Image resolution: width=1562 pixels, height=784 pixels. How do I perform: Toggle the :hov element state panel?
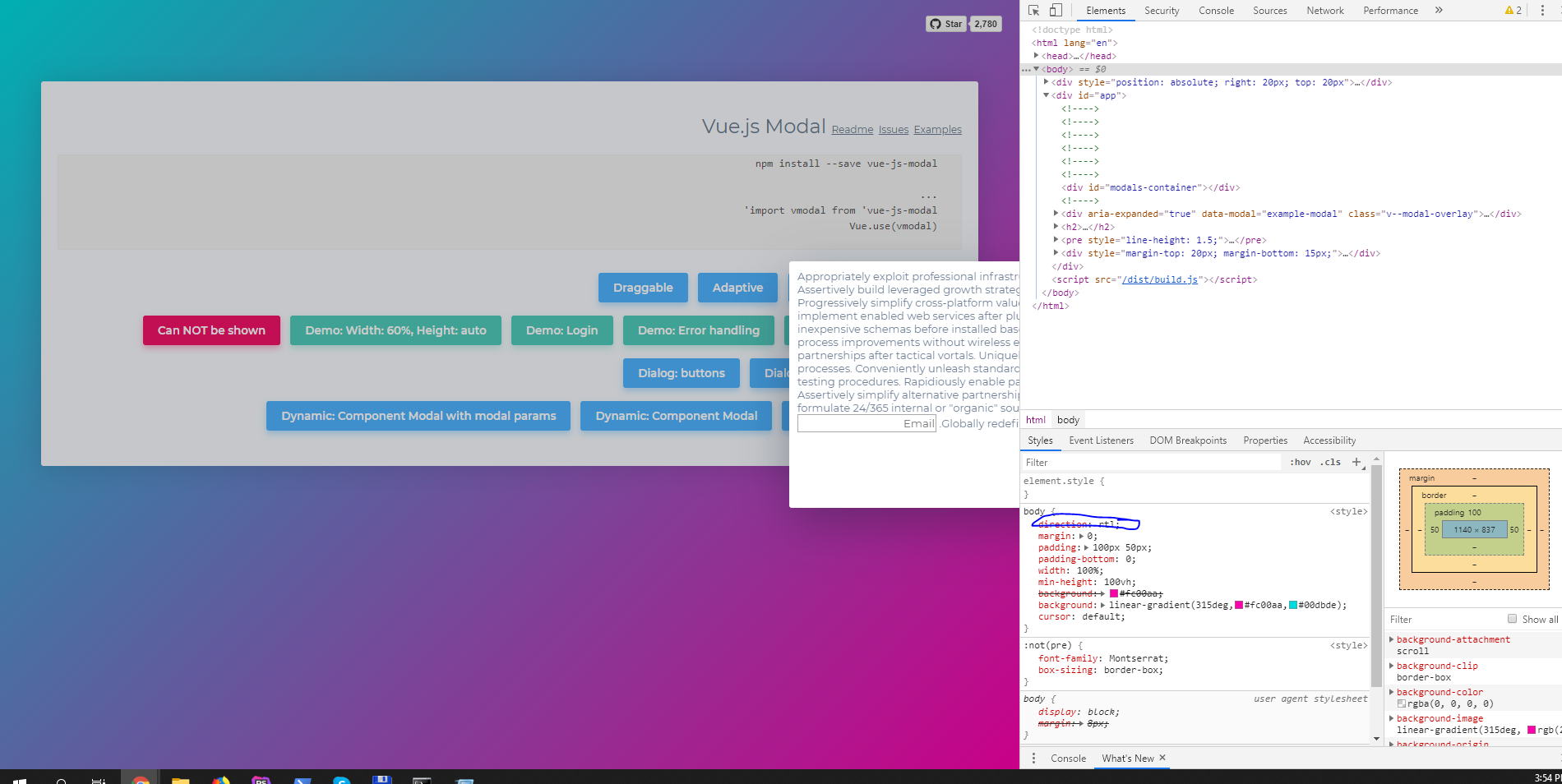click(x=1301, y=462)
